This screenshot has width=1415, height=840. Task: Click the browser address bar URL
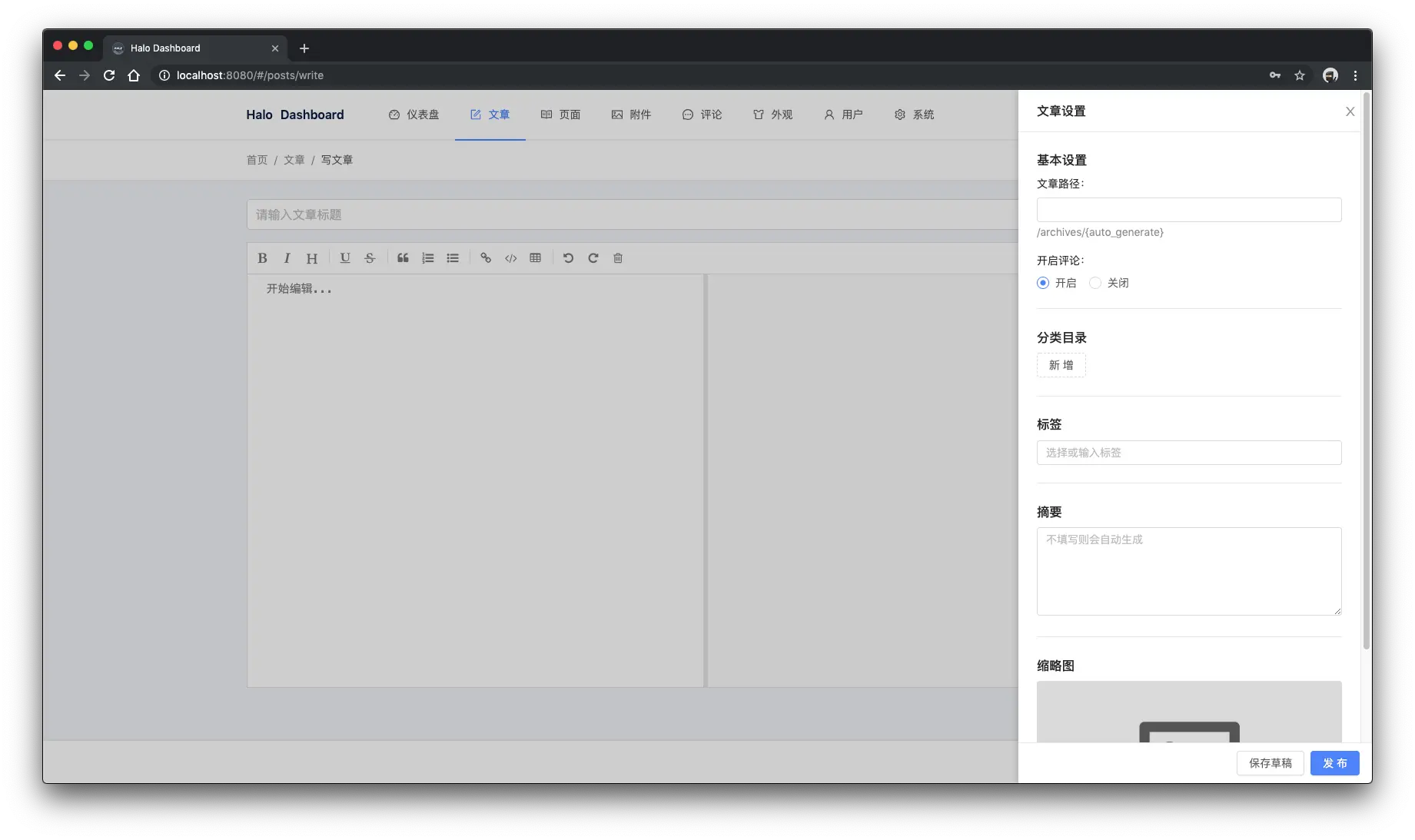pyautogui.click(x=250, y=75)
